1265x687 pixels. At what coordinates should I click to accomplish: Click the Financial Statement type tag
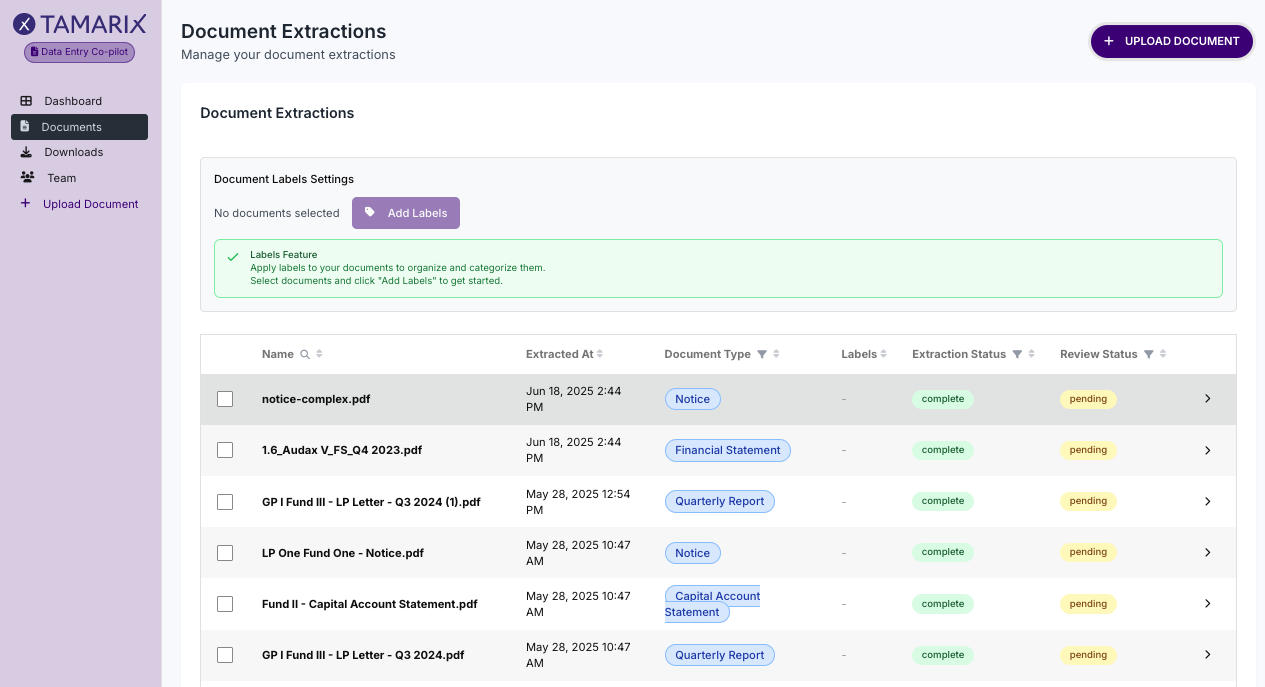727,450
